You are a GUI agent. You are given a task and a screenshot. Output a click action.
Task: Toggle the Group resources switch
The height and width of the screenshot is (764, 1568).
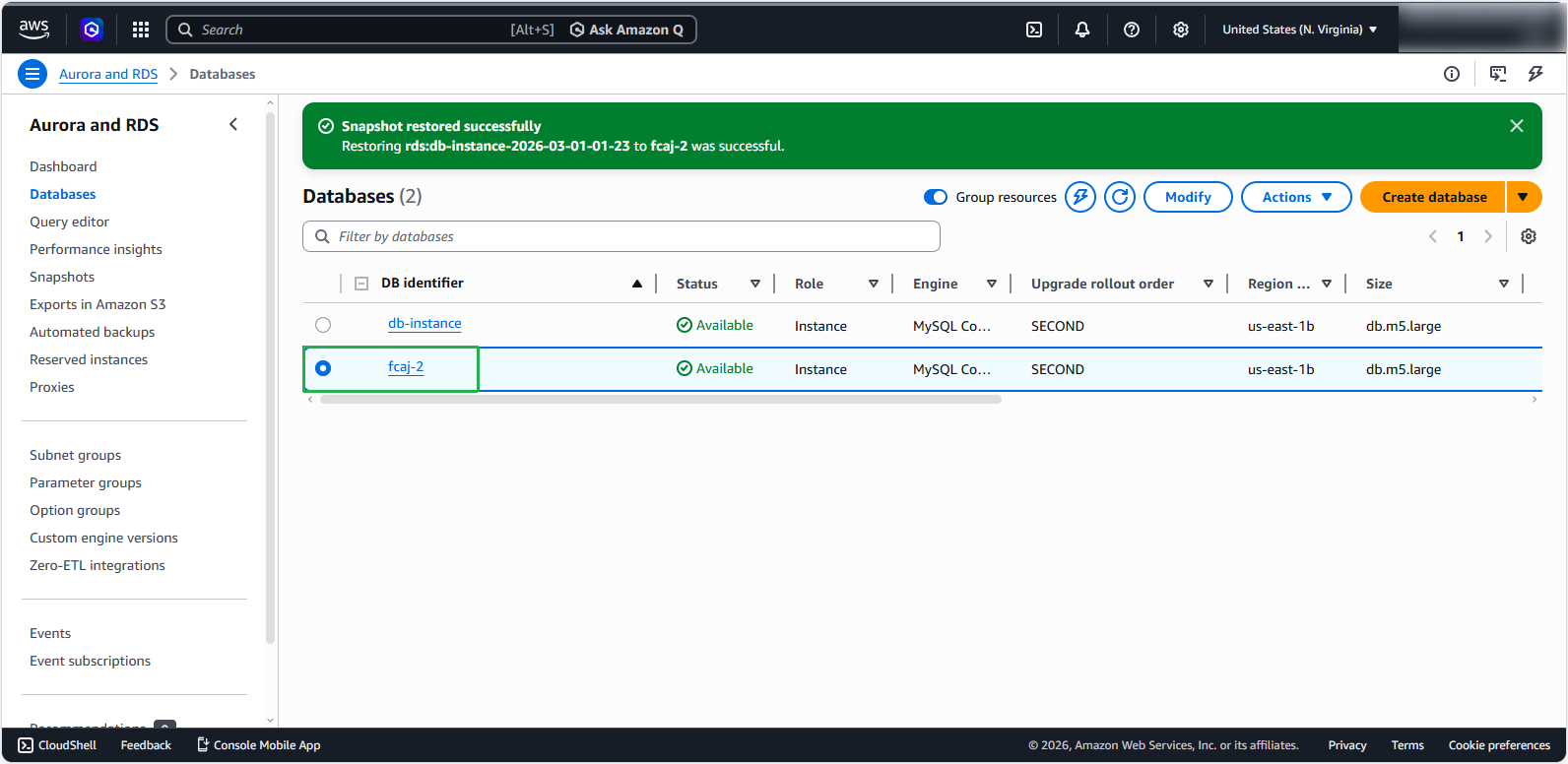936,197
